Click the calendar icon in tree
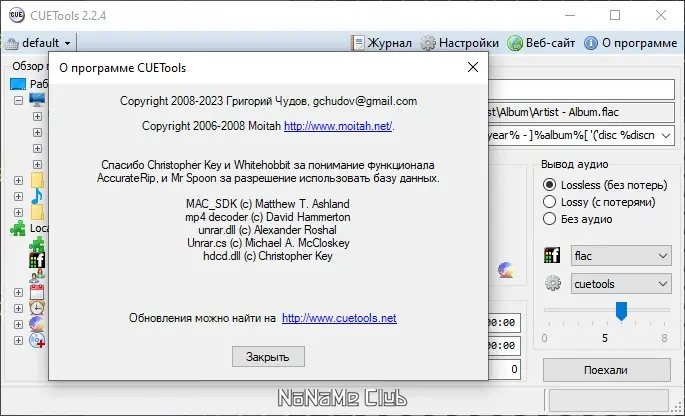The image size is (685, 416). [x=37, y=292]
